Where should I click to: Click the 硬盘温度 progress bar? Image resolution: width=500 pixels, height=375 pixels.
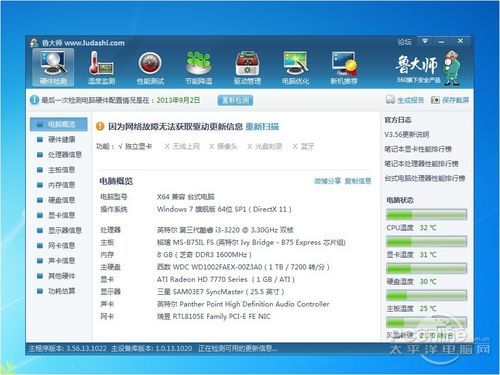(x=426, y=268)
